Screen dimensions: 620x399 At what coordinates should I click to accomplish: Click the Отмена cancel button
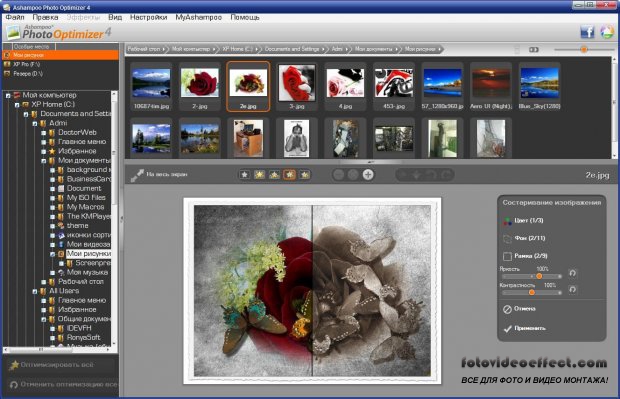(520, 309)
